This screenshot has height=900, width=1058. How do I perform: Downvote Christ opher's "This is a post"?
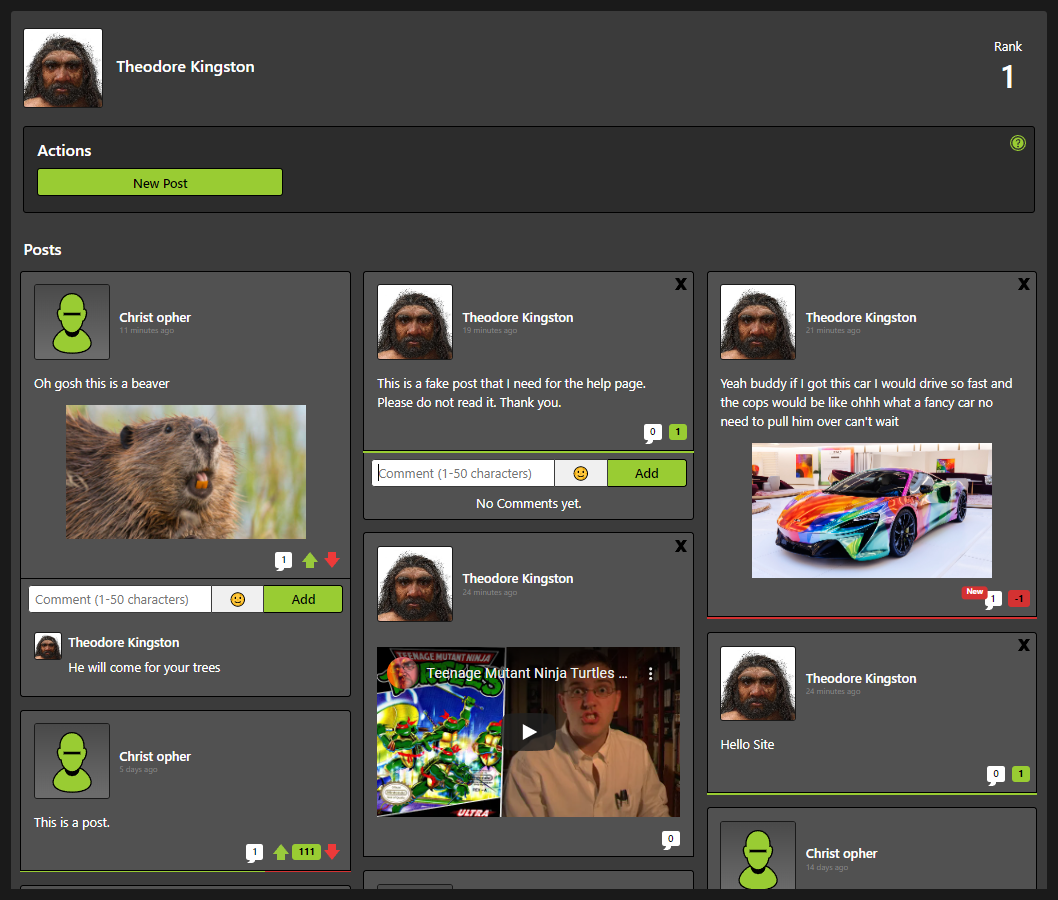pos(332,853)
